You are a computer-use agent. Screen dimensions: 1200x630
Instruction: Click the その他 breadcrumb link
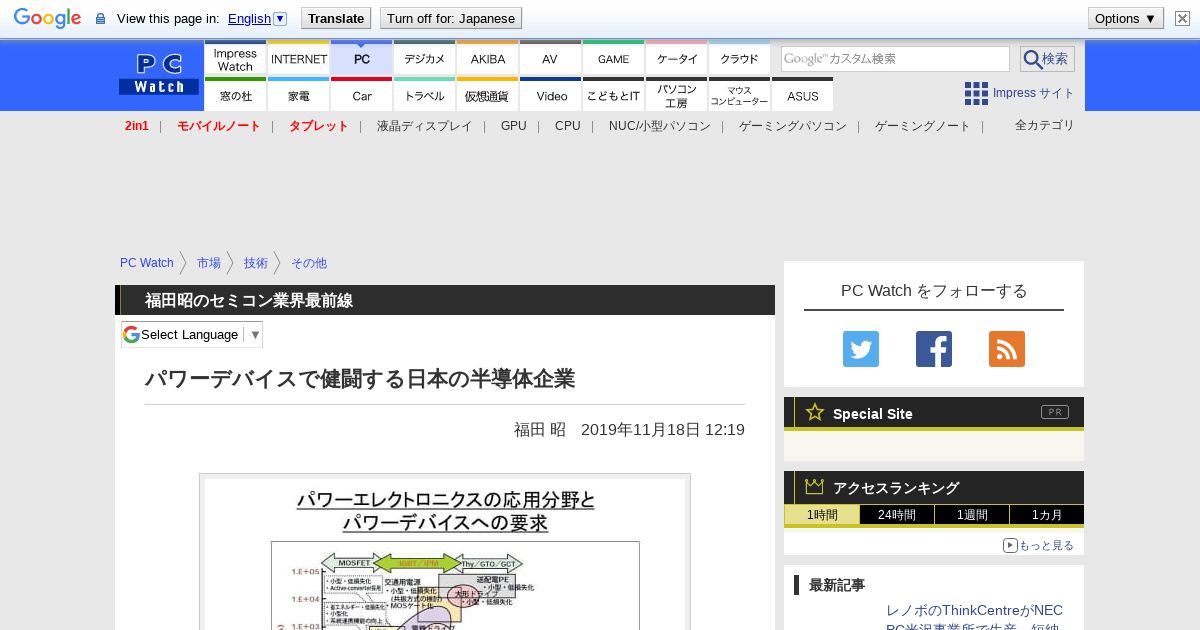pyautogui.click(x=309, y=263)
